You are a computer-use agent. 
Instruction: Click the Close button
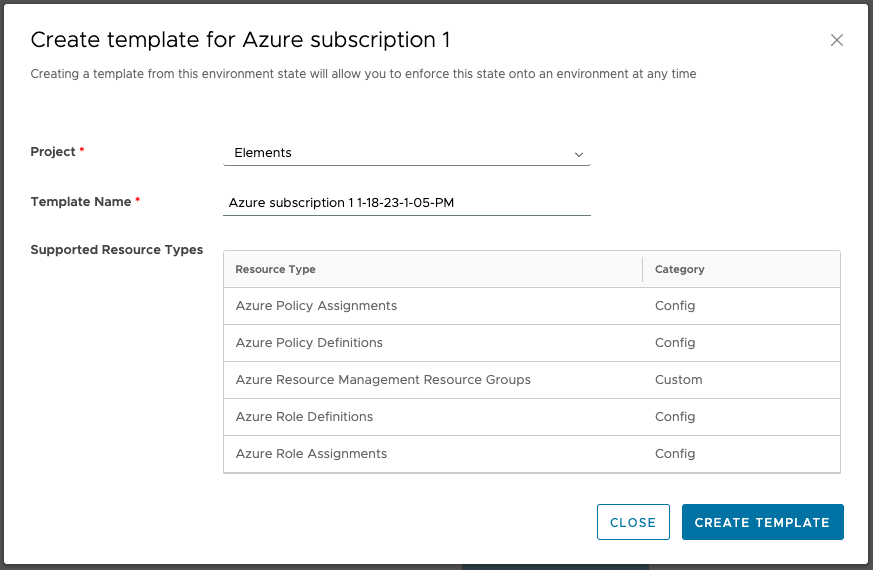coord(632,522)
